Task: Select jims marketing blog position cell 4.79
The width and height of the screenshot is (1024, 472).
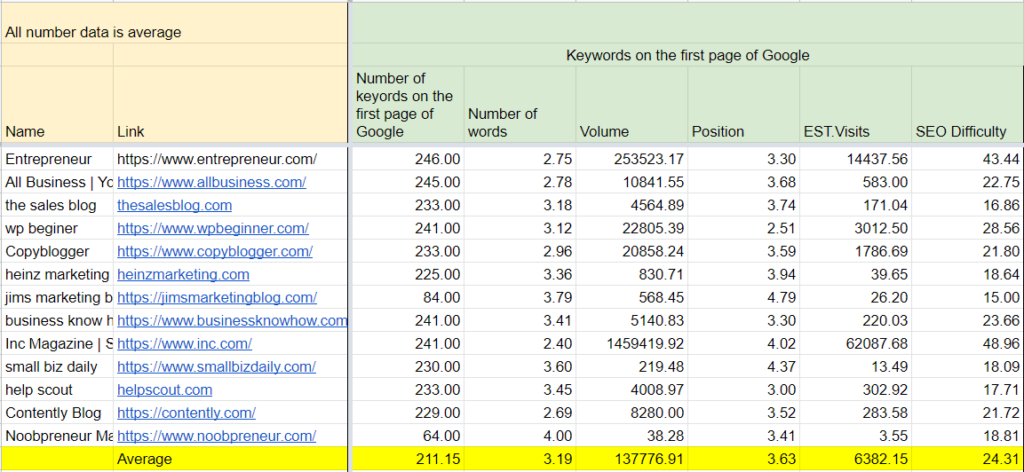Action: [x=743, y=298]
